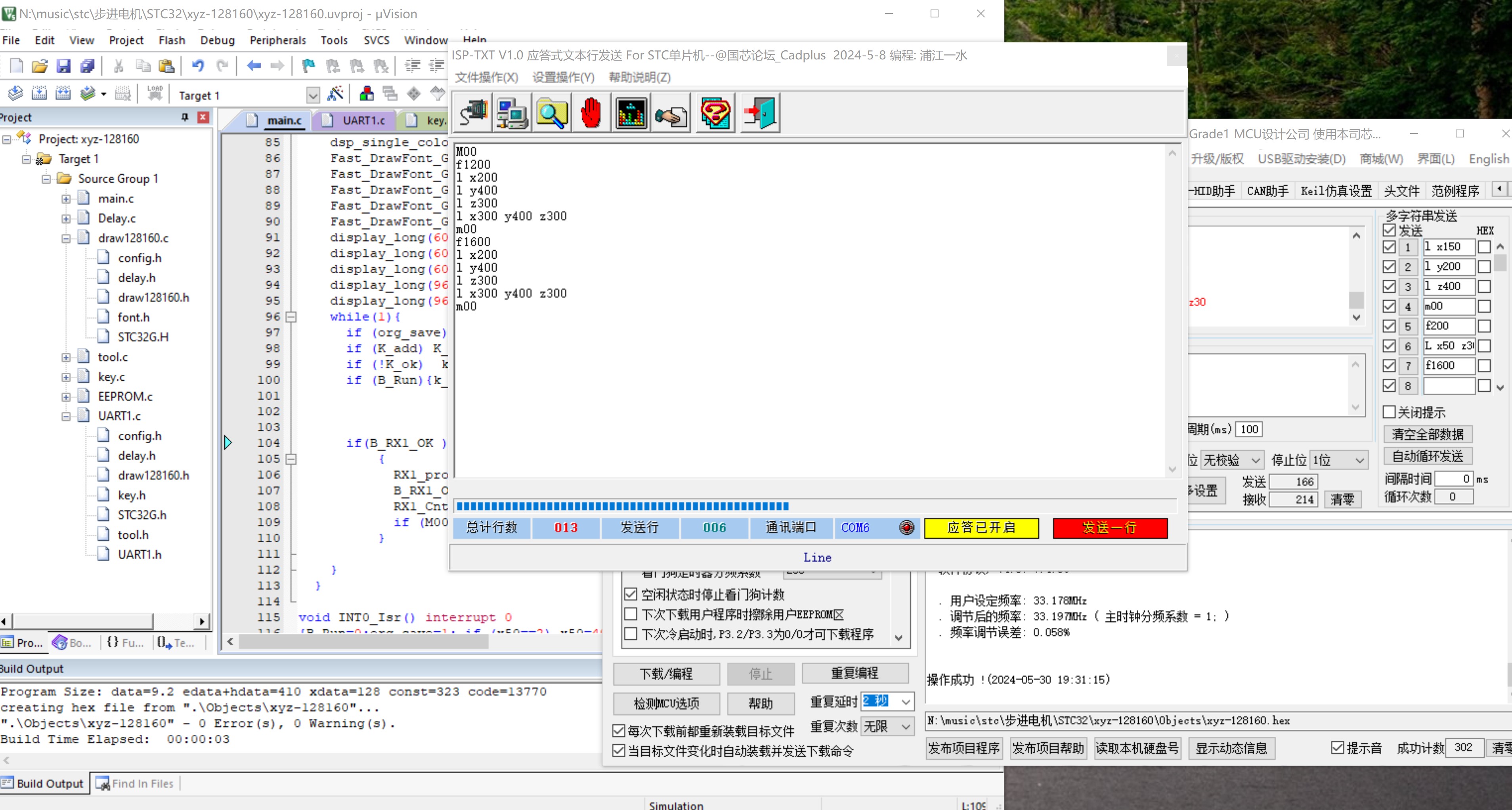
Task: Click the Build target icon
Action: pos(39,93)
